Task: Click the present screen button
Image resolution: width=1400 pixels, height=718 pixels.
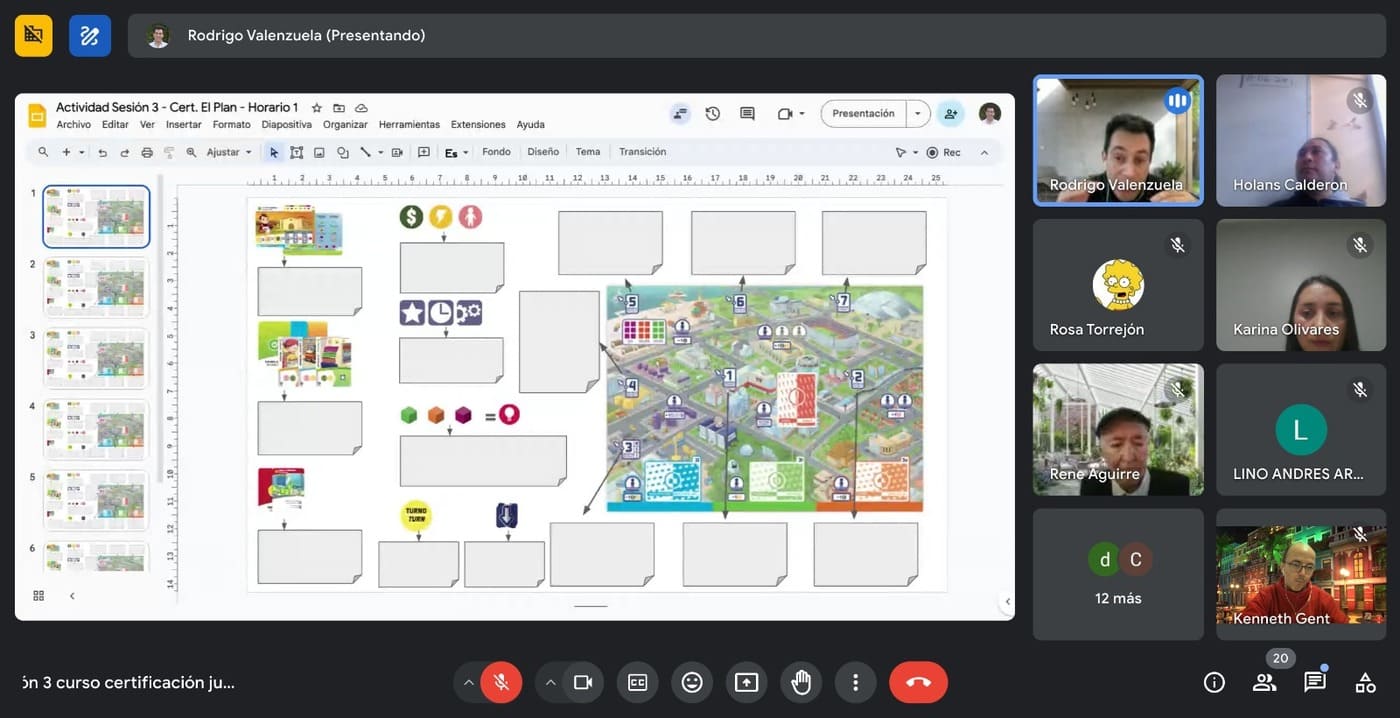Action: click(746, 682)
